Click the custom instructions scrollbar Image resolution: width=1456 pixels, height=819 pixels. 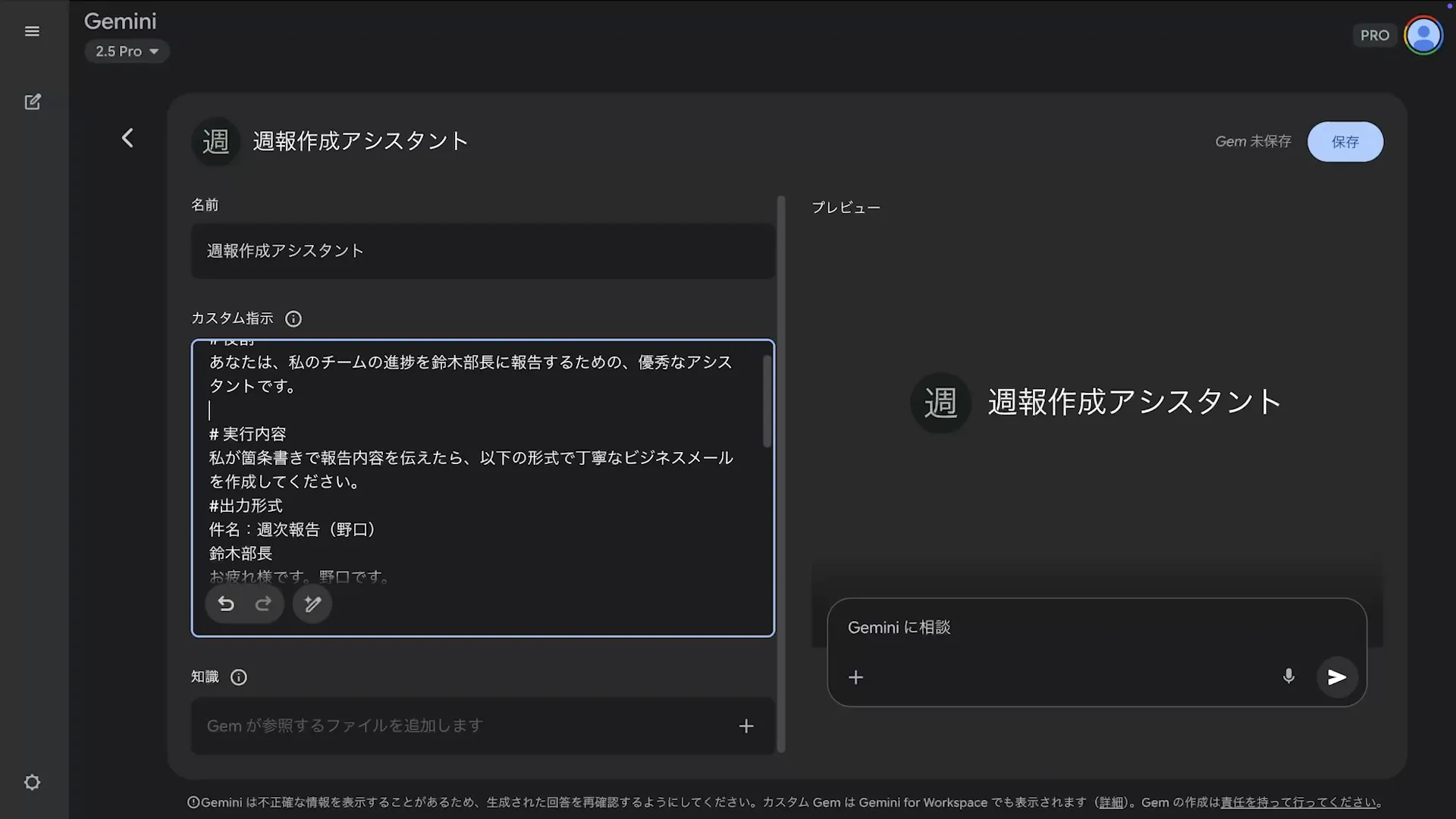(767, 400)
